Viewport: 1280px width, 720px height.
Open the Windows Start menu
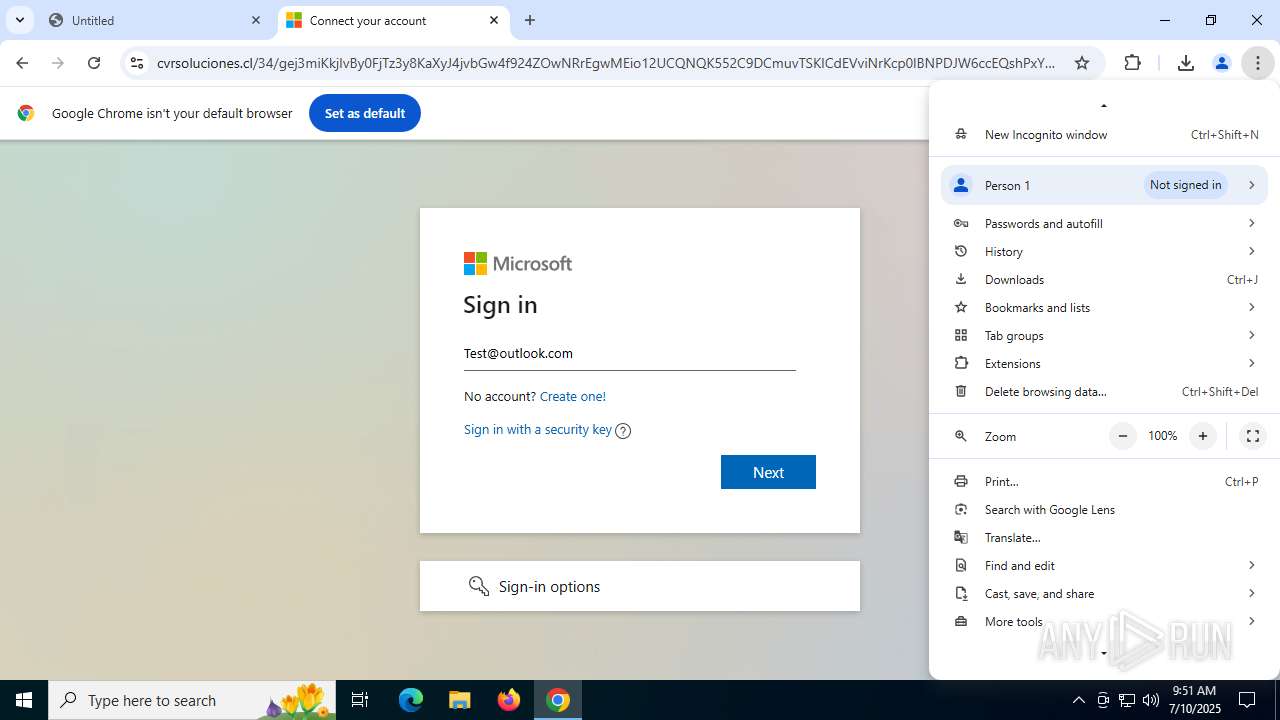coord(24,700)
